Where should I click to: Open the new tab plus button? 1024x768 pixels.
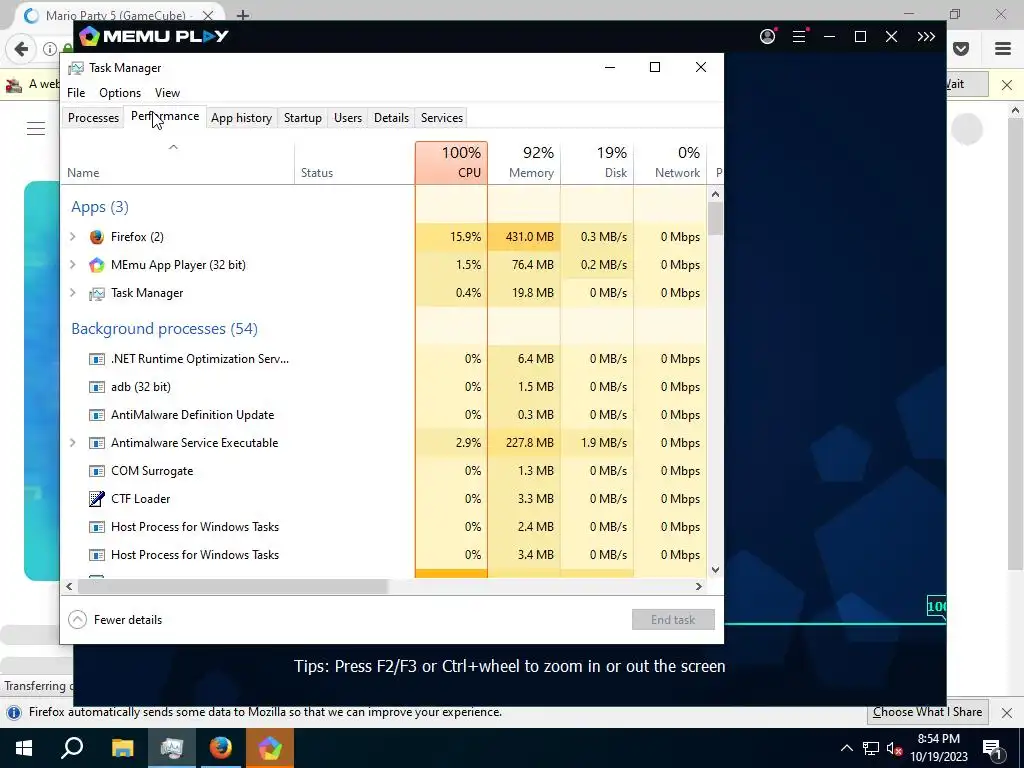(242, 15)
